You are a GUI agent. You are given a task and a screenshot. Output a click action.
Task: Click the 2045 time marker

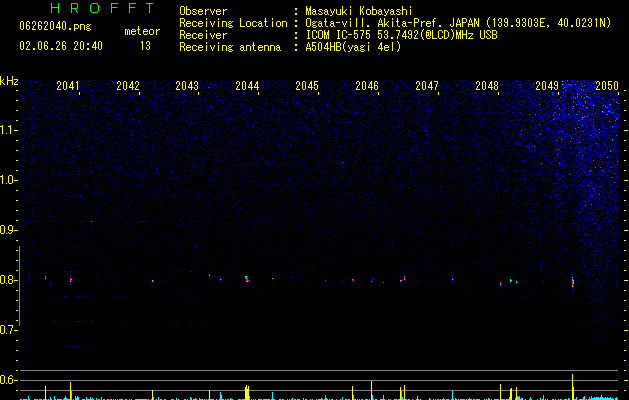(307, 85)
